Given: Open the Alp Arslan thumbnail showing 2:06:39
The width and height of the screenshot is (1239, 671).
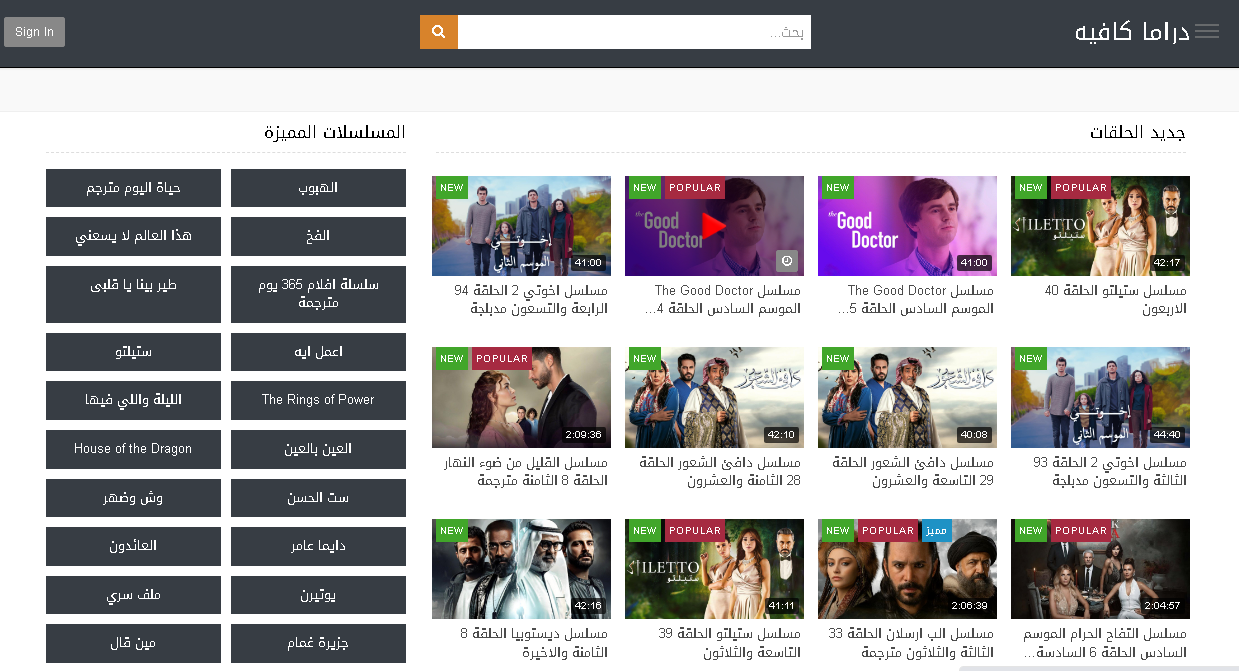Looking at the screenshot, I should click(907, 569).
